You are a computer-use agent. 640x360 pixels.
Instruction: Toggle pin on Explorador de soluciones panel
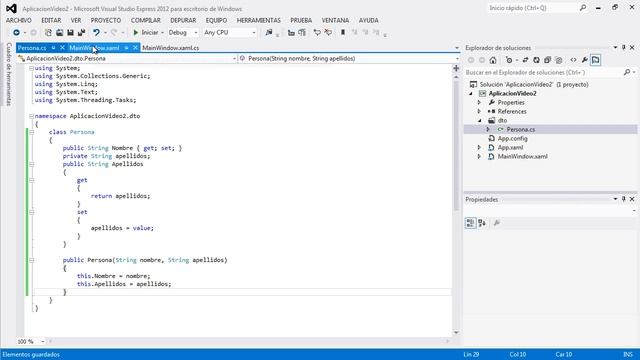(624, 48)
